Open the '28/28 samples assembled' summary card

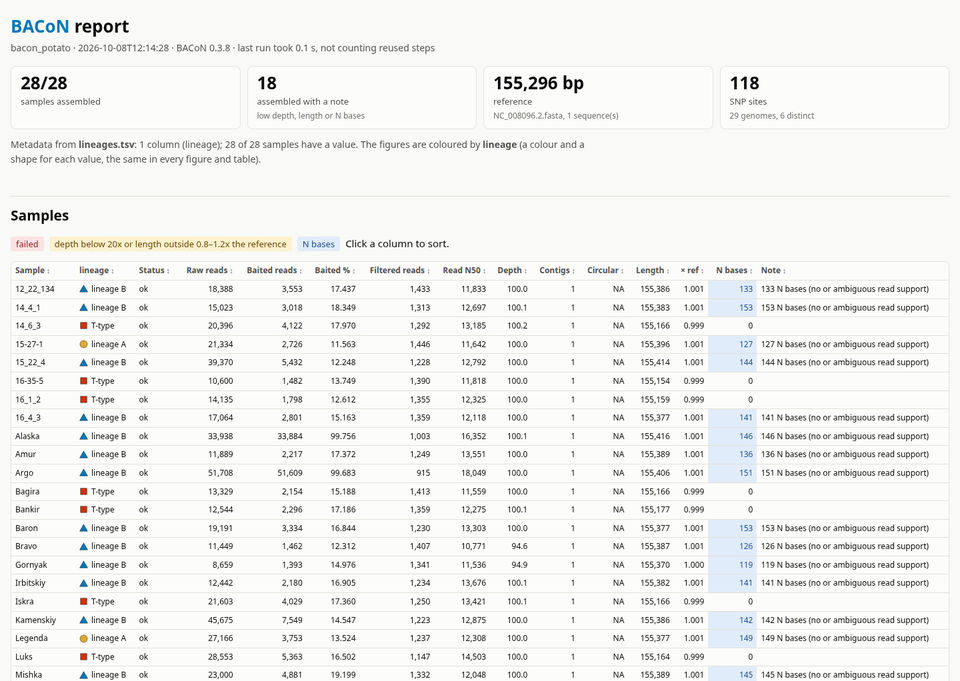(126, 97)
